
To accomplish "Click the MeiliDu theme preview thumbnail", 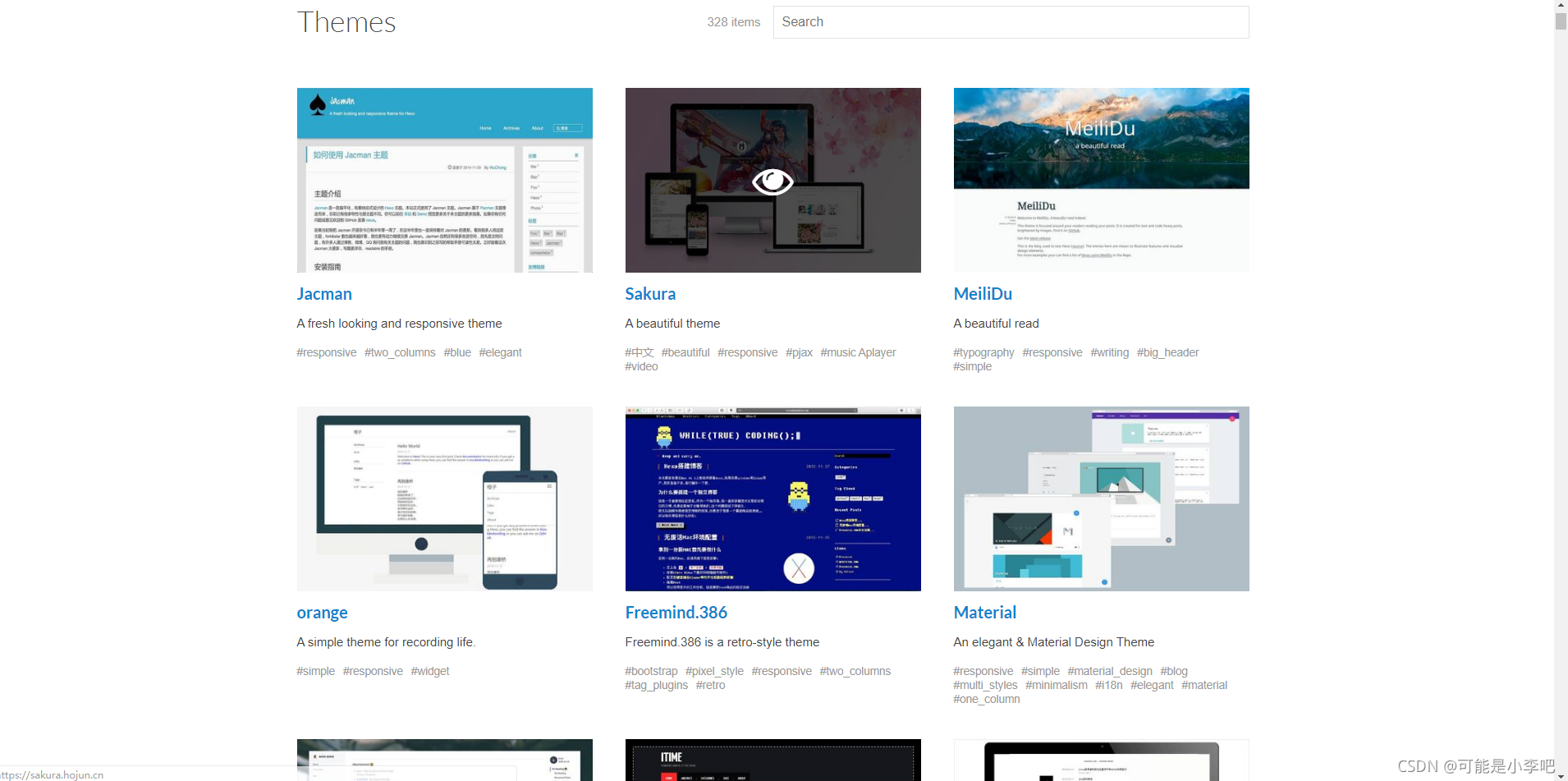I will (1101, 180).
